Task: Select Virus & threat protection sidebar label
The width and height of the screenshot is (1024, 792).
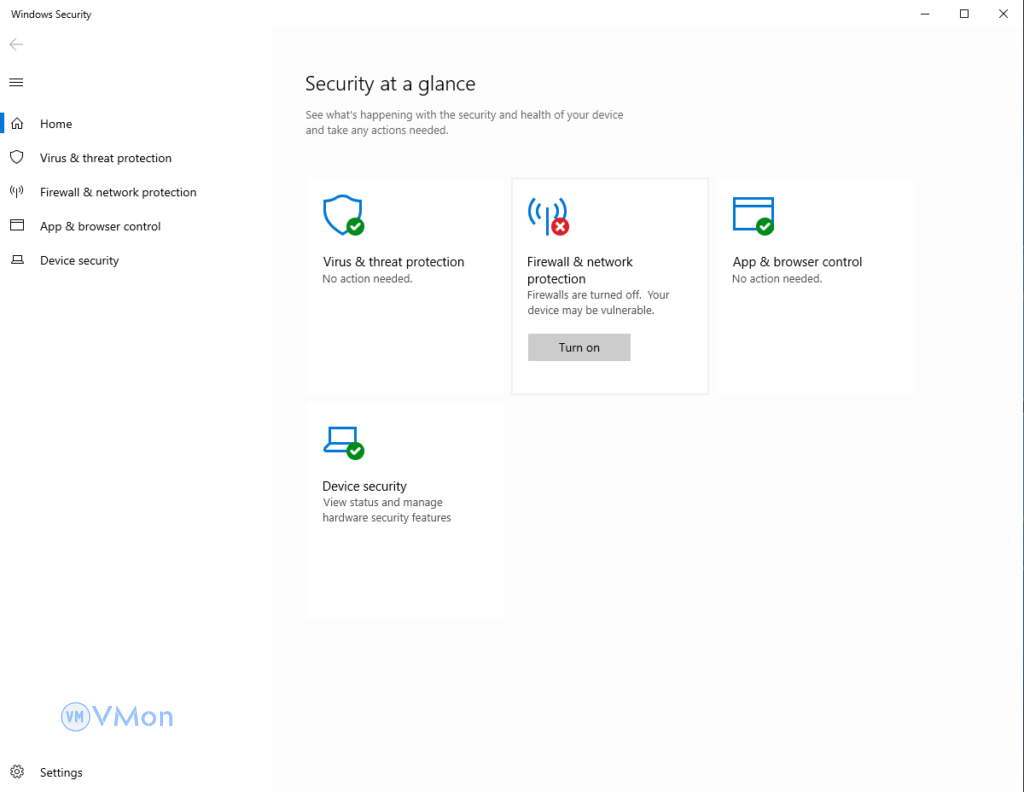Action: pyautogui.click(x=106, y=158)
